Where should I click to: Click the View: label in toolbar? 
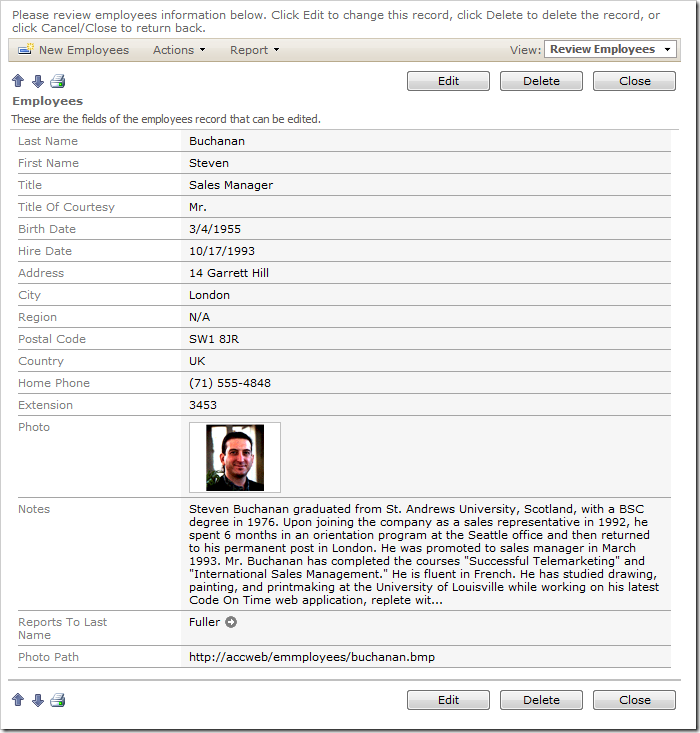click(x=525, y=50)
